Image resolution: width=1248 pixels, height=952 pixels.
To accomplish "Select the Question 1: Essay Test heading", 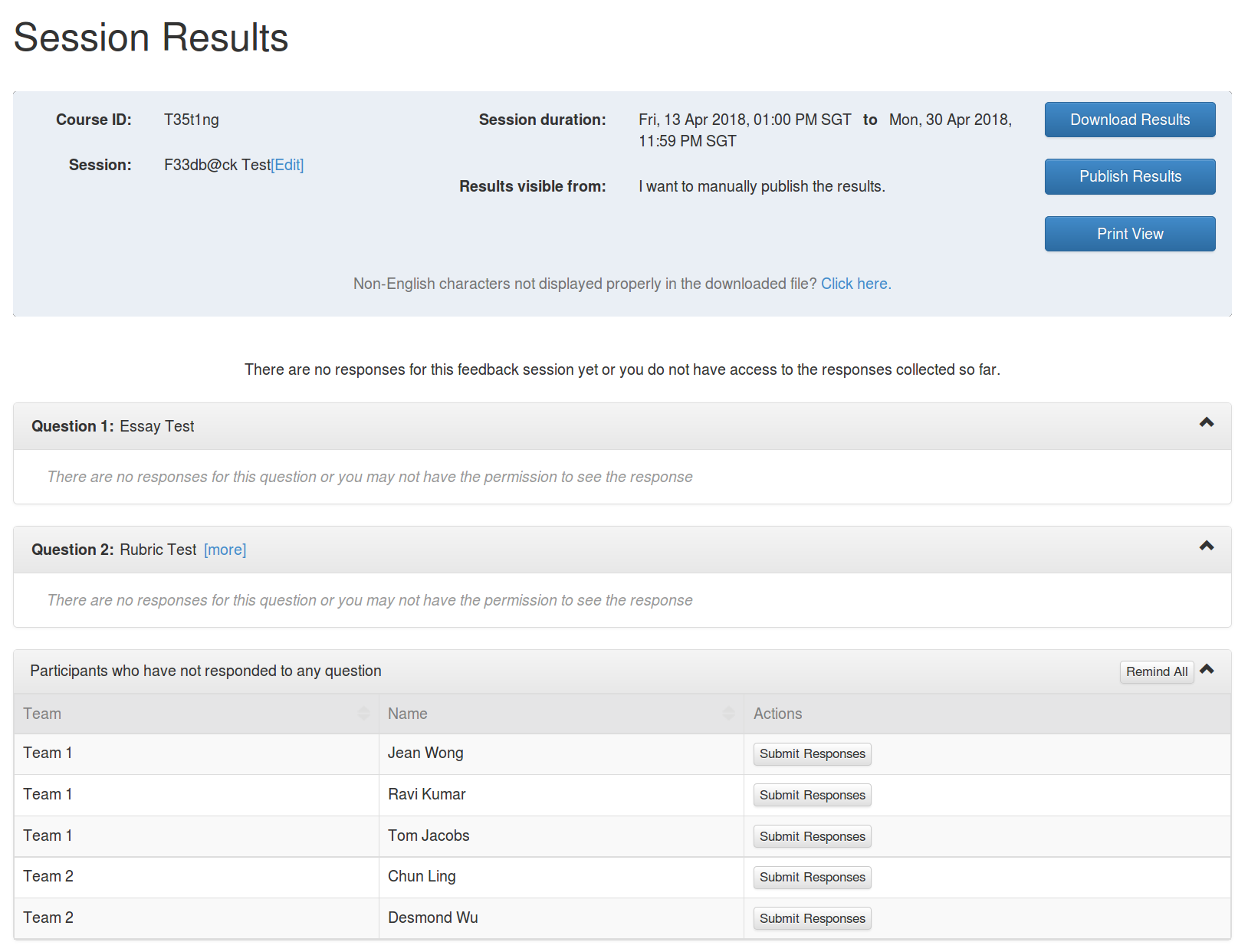I will coord(113,426).
